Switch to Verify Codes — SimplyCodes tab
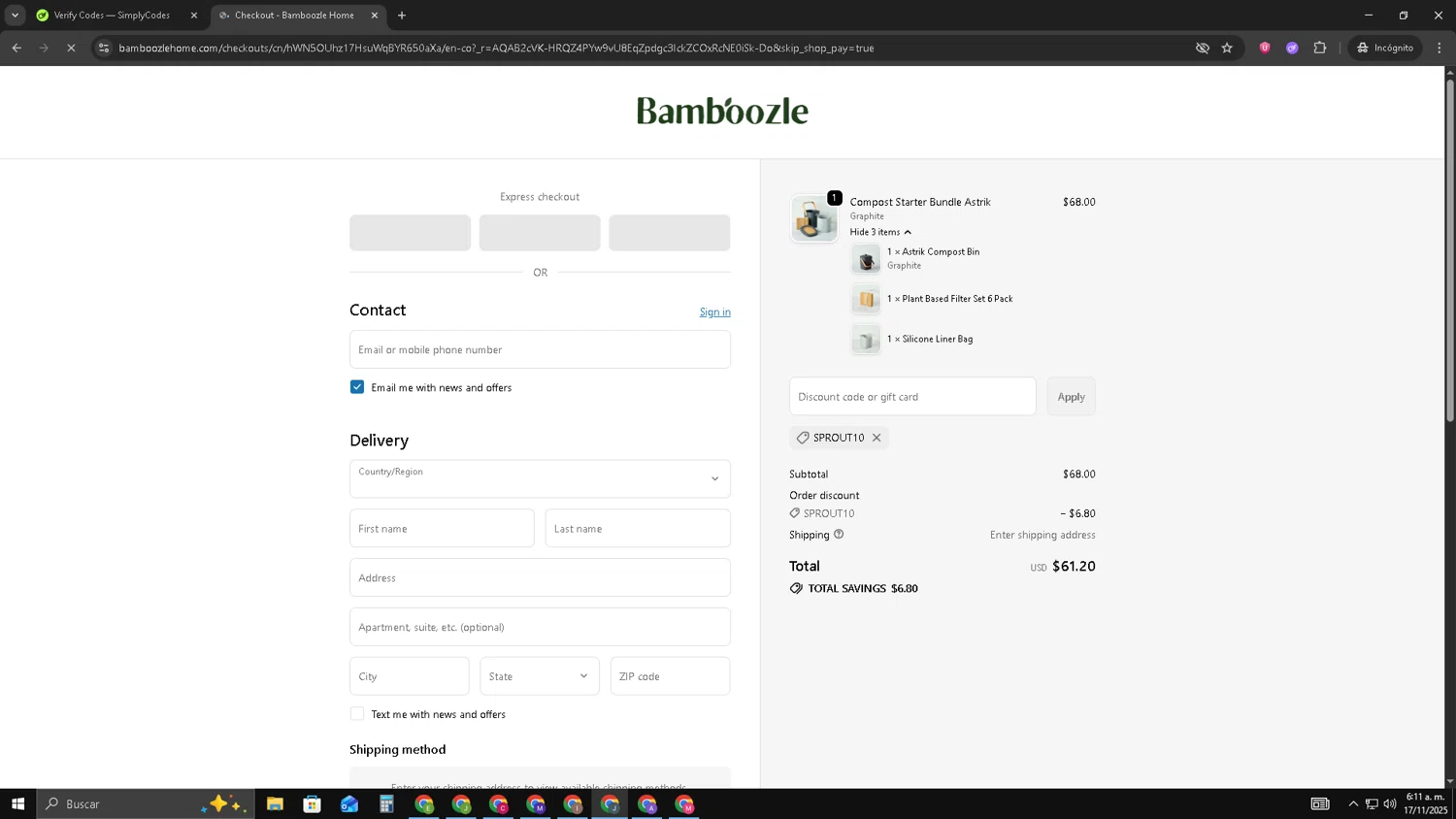Viewport: 1456px width, 819px height. click(113, 16)
